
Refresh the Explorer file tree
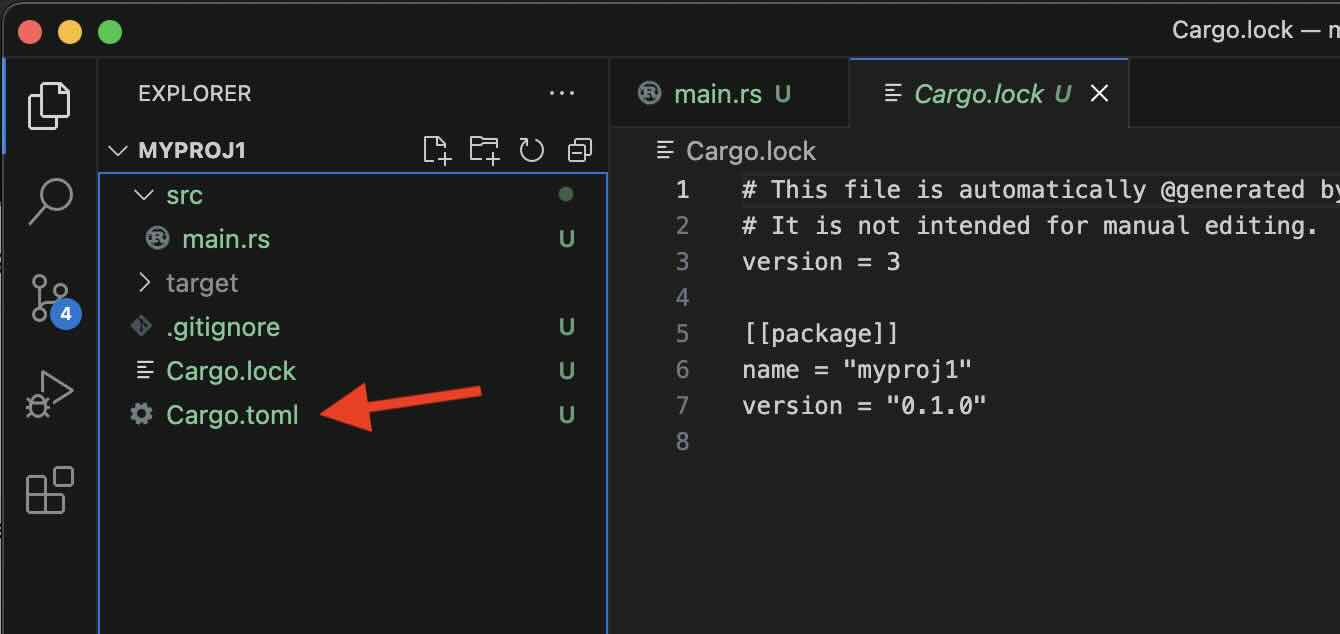click(x=531, y=150)
